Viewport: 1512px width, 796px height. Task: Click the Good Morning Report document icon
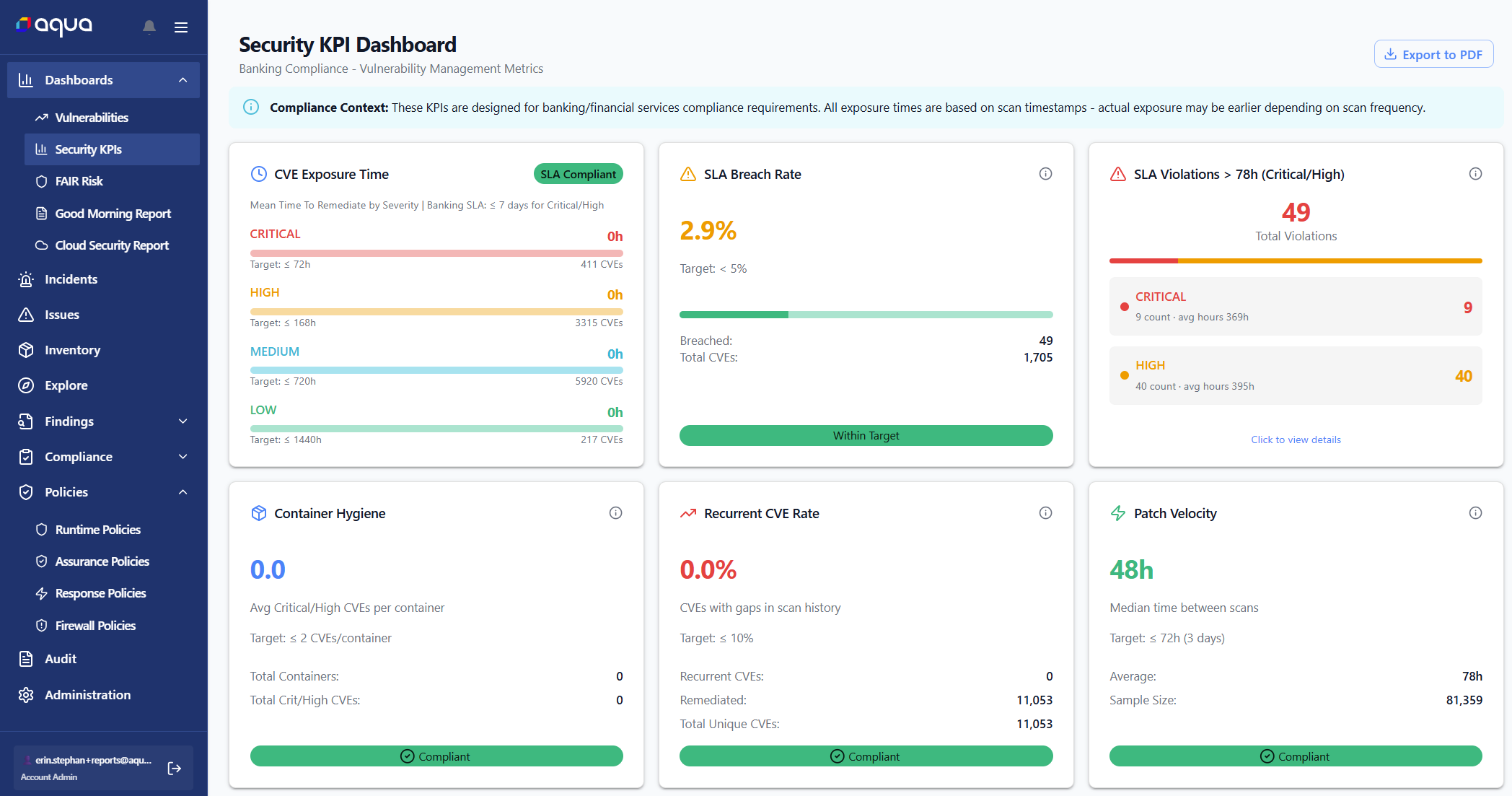point(42,214)
